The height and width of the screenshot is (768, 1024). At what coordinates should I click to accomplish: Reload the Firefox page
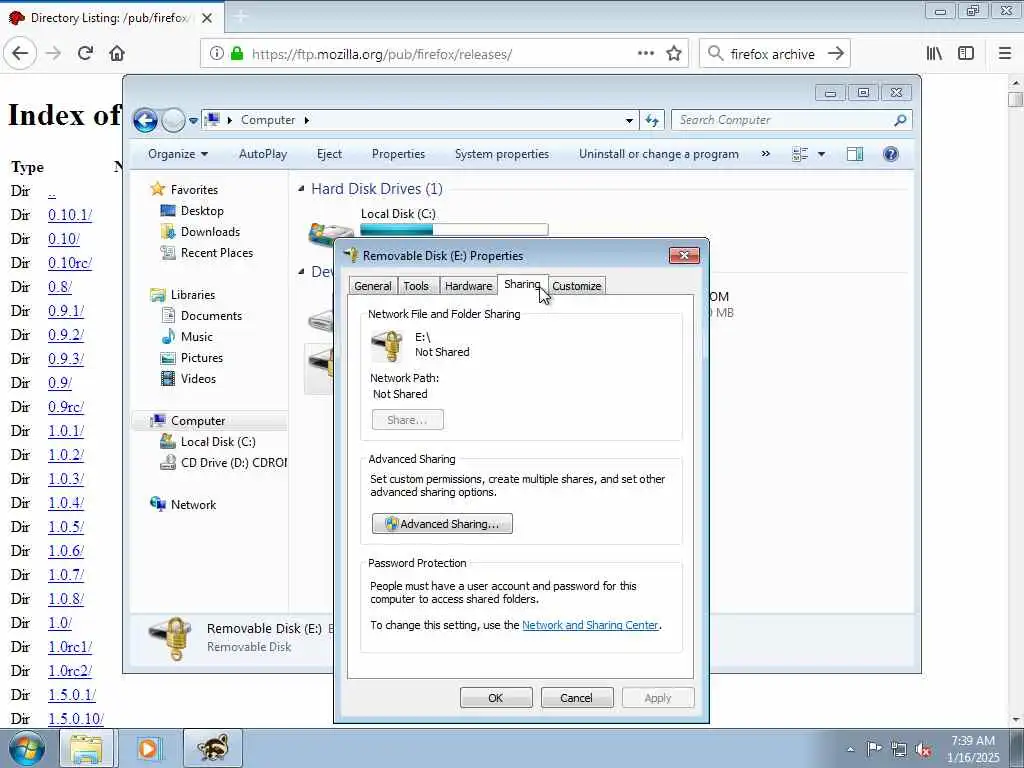[x=85, y=54]
